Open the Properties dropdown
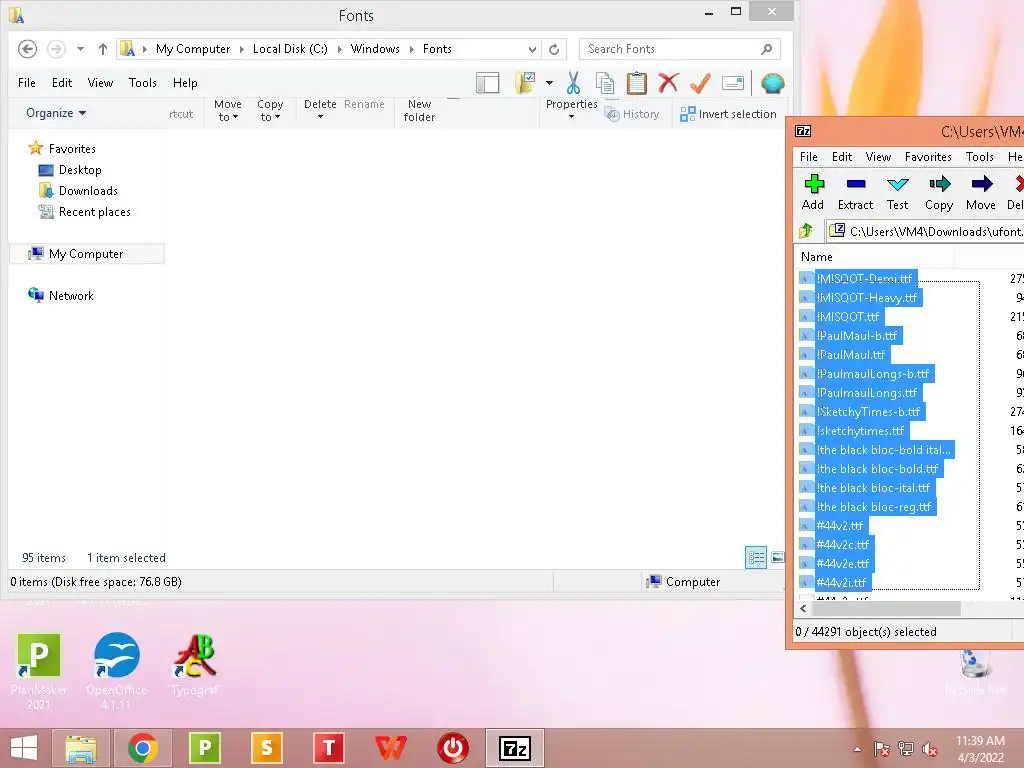 click(x=571, y=110)
